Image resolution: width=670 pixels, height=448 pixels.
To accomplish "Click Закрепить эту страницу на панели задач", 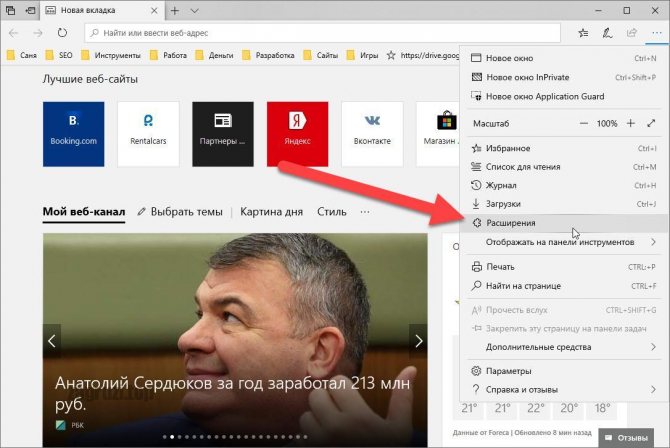I will pos(564,329).
